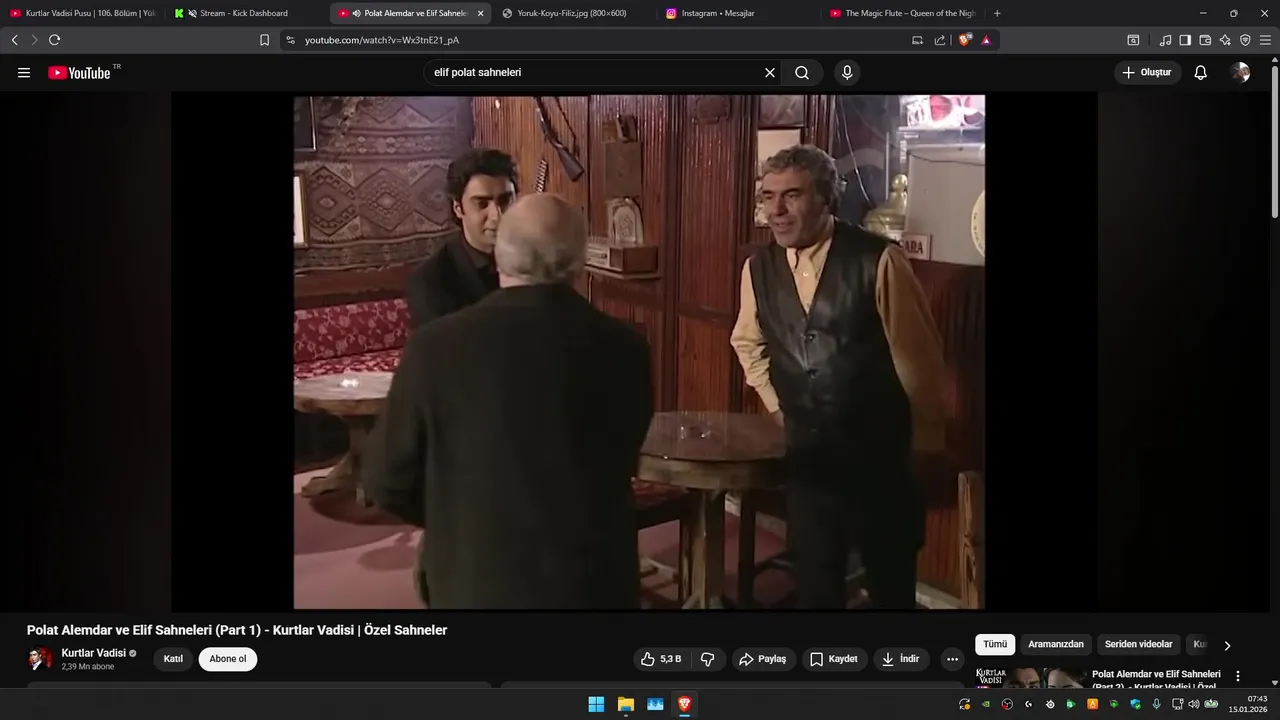The image size is (1280, 720).
Task: Subscribe with Abone ol button
Action: click(228, 659)
